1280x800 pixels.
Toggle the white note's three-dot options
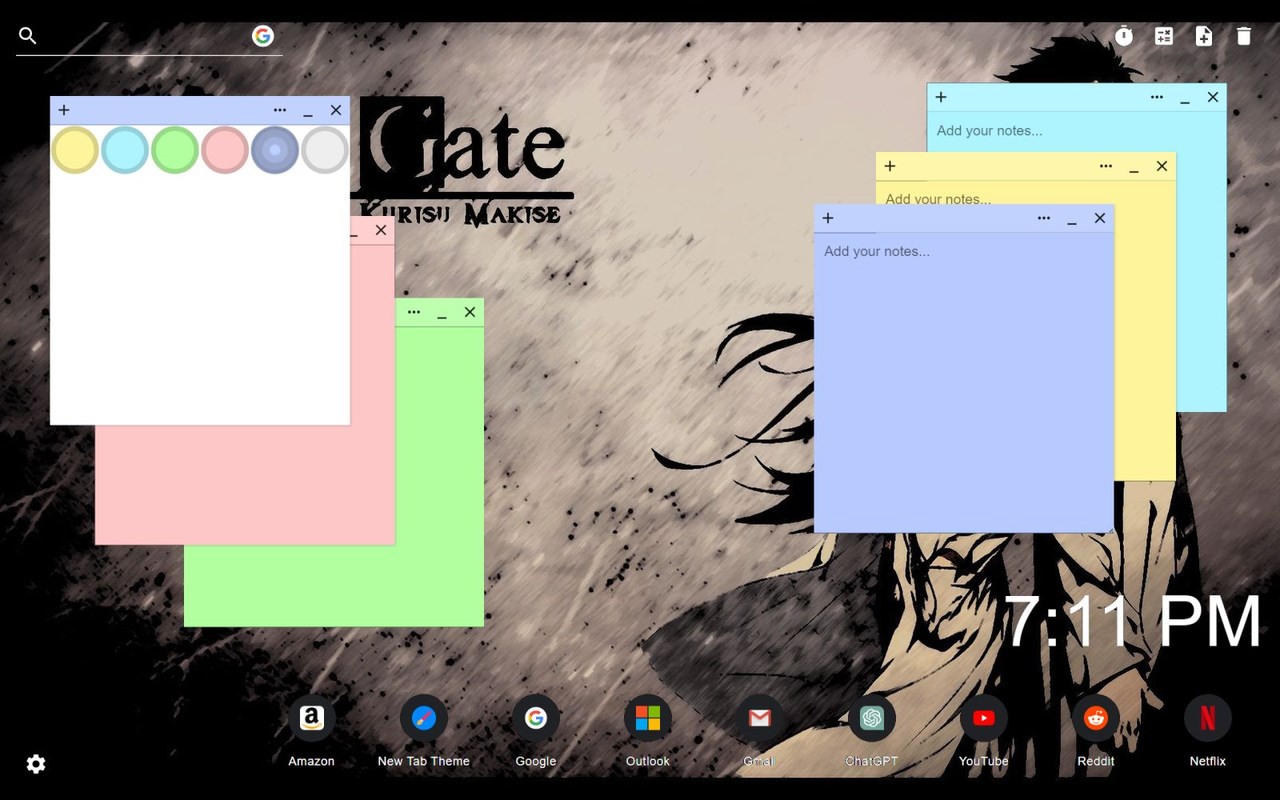280,110
